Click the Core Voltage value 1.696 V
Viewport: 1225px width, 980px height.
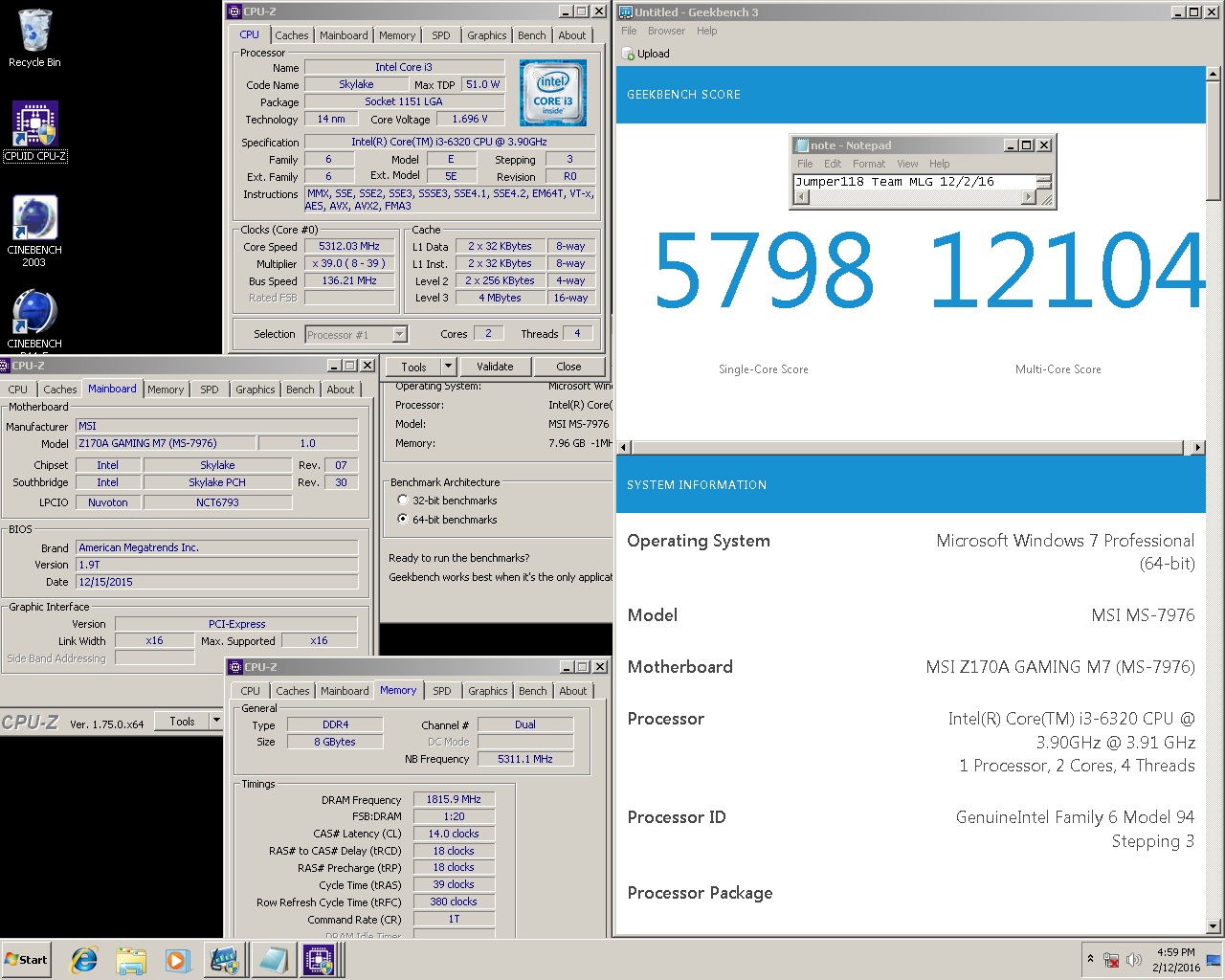[x=469, y=119]
